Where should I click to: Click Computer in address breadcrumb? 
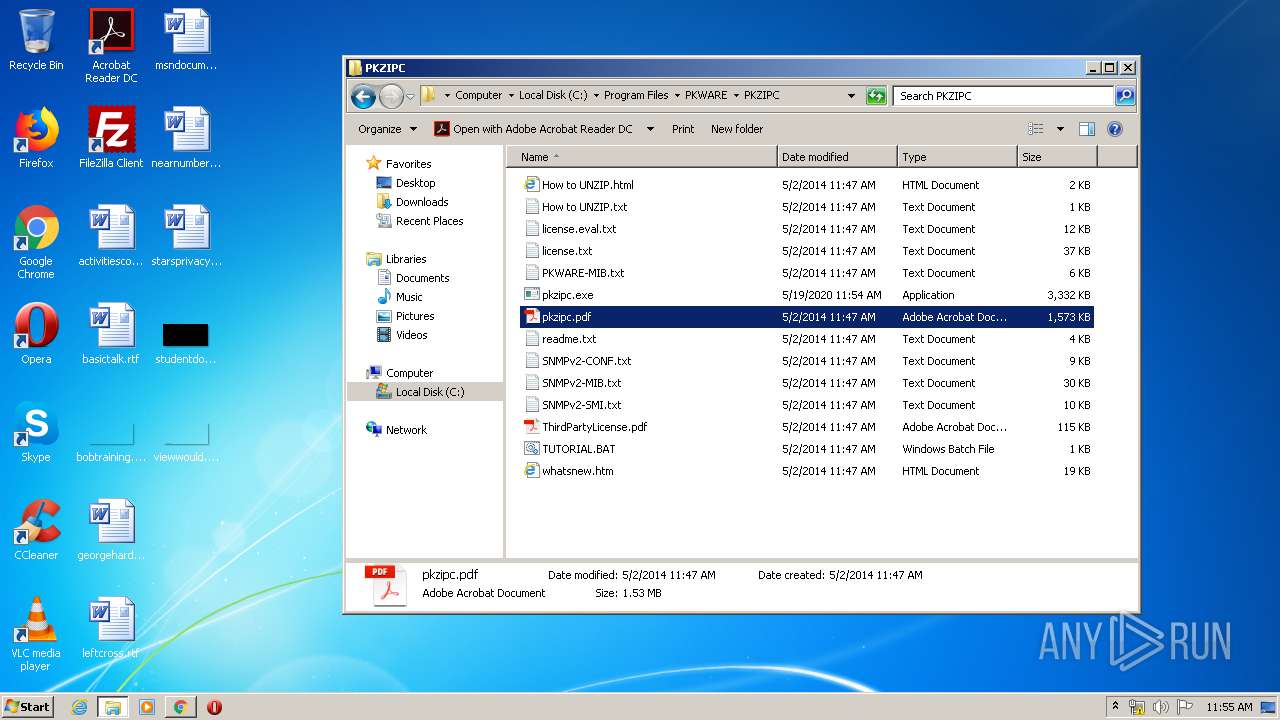479,96
